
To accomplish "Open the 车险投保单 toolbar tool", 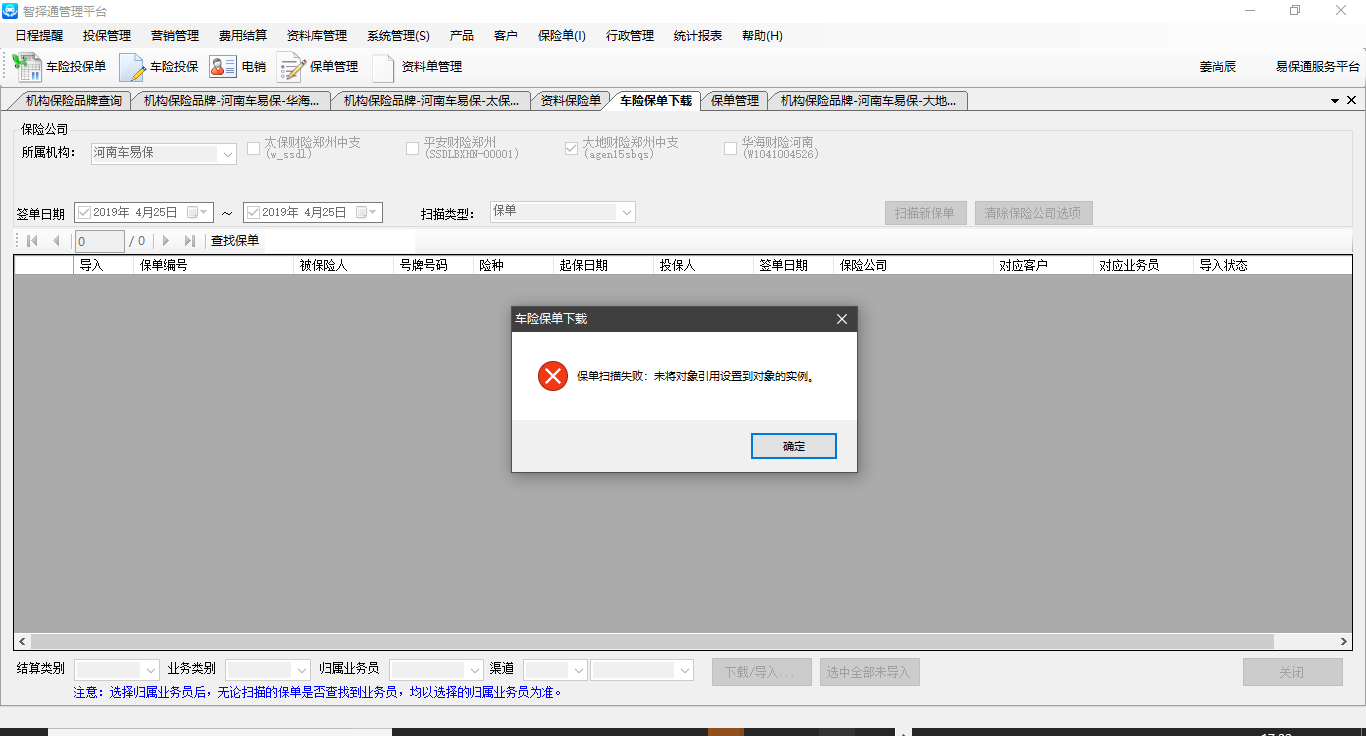I will pos(59,67).
